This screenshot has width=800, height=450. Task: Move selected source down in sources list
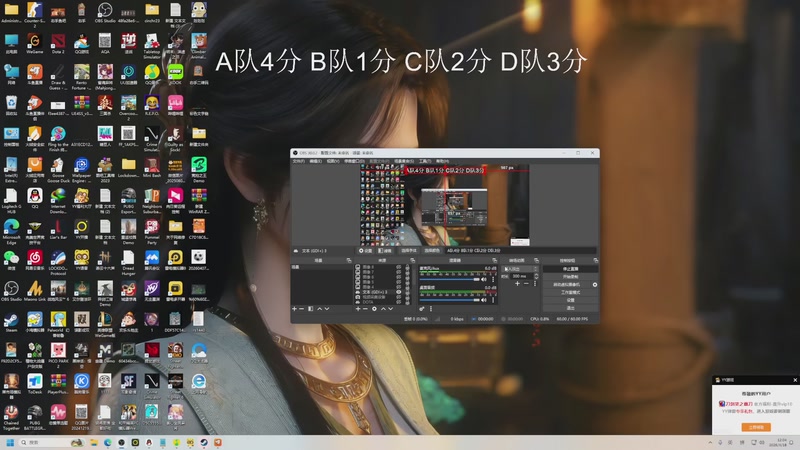(391, 309)
